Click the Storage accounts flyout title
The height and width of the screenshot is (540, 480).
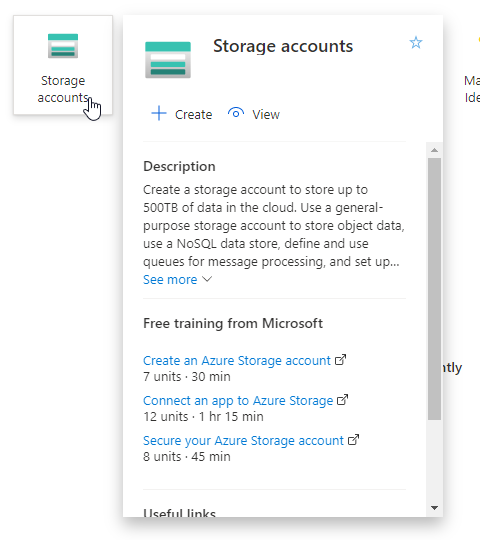tap(283, 46)
